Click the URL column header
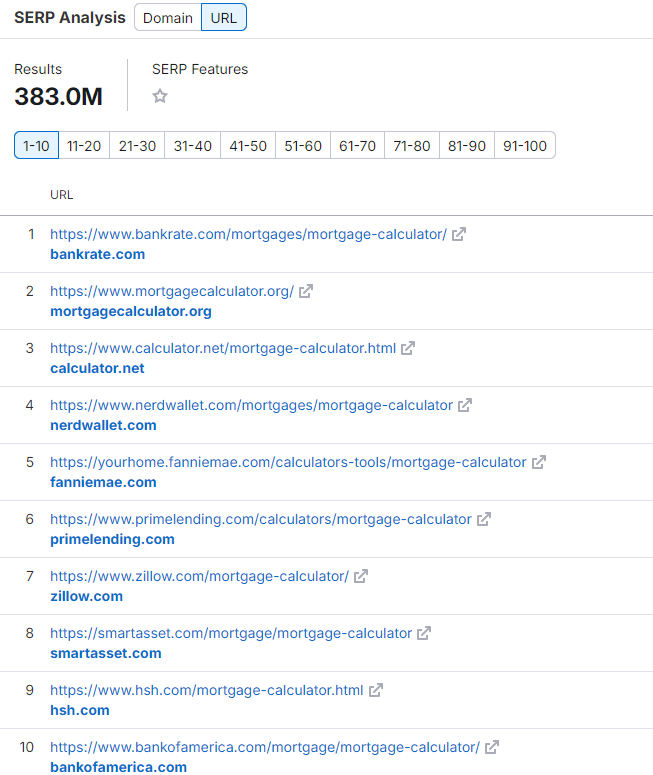This screenshot has width=653, height=775. click(61, 195)
